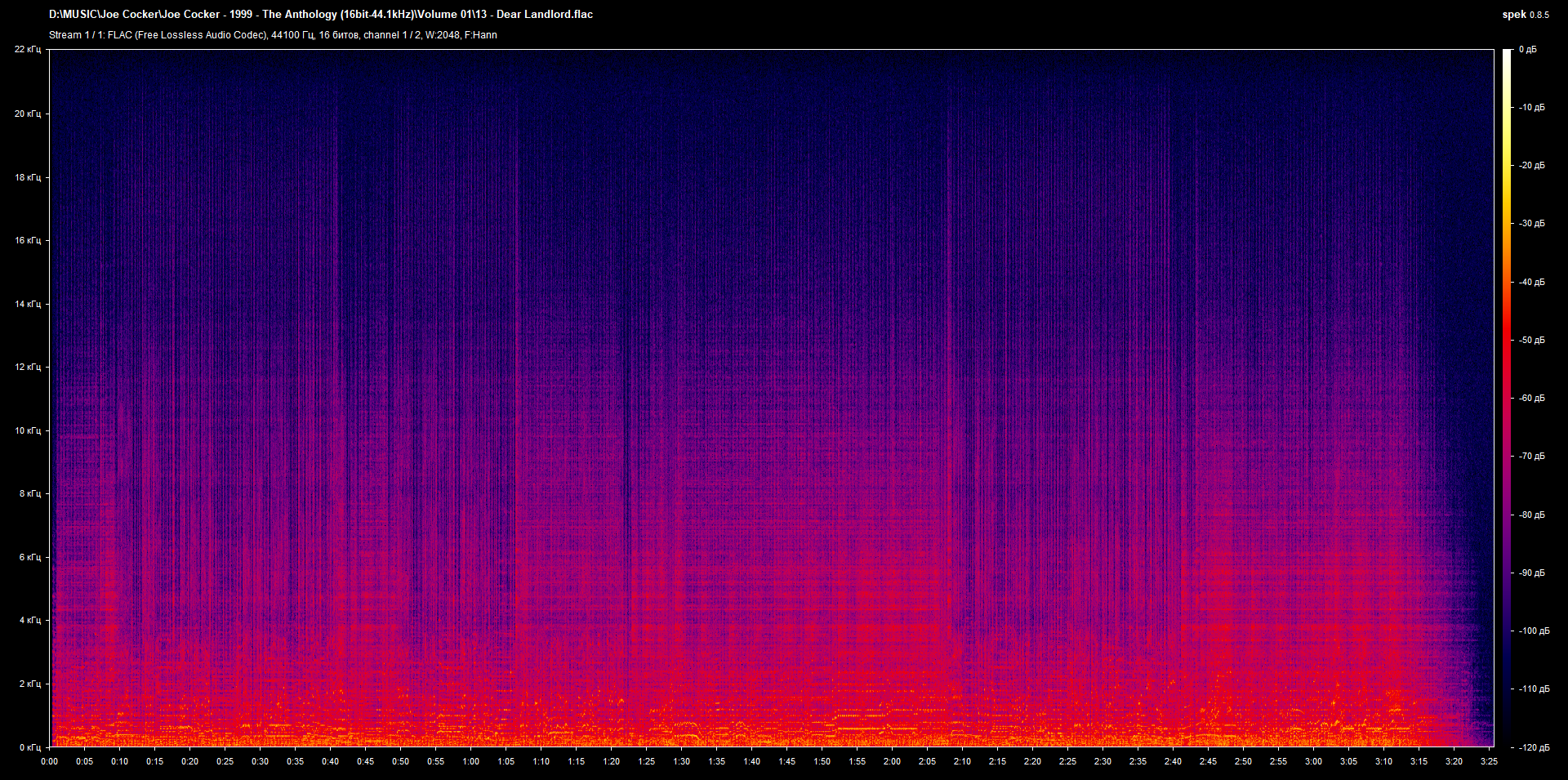Click the 3:25 time axis label
The height and width of the screenshot is (780, 1568).
pos(1489,761)
